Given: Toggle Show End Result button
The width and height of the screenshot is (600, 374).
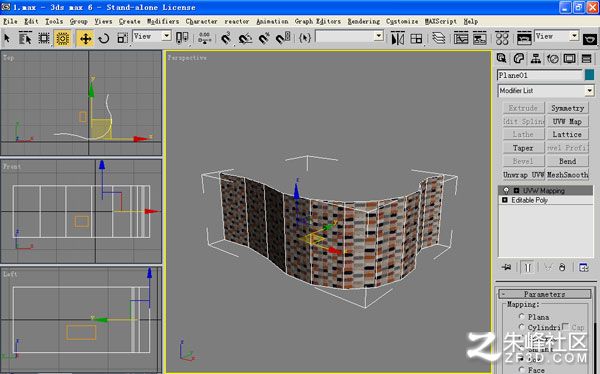Looking at the screenshot, I should (528, 267).
